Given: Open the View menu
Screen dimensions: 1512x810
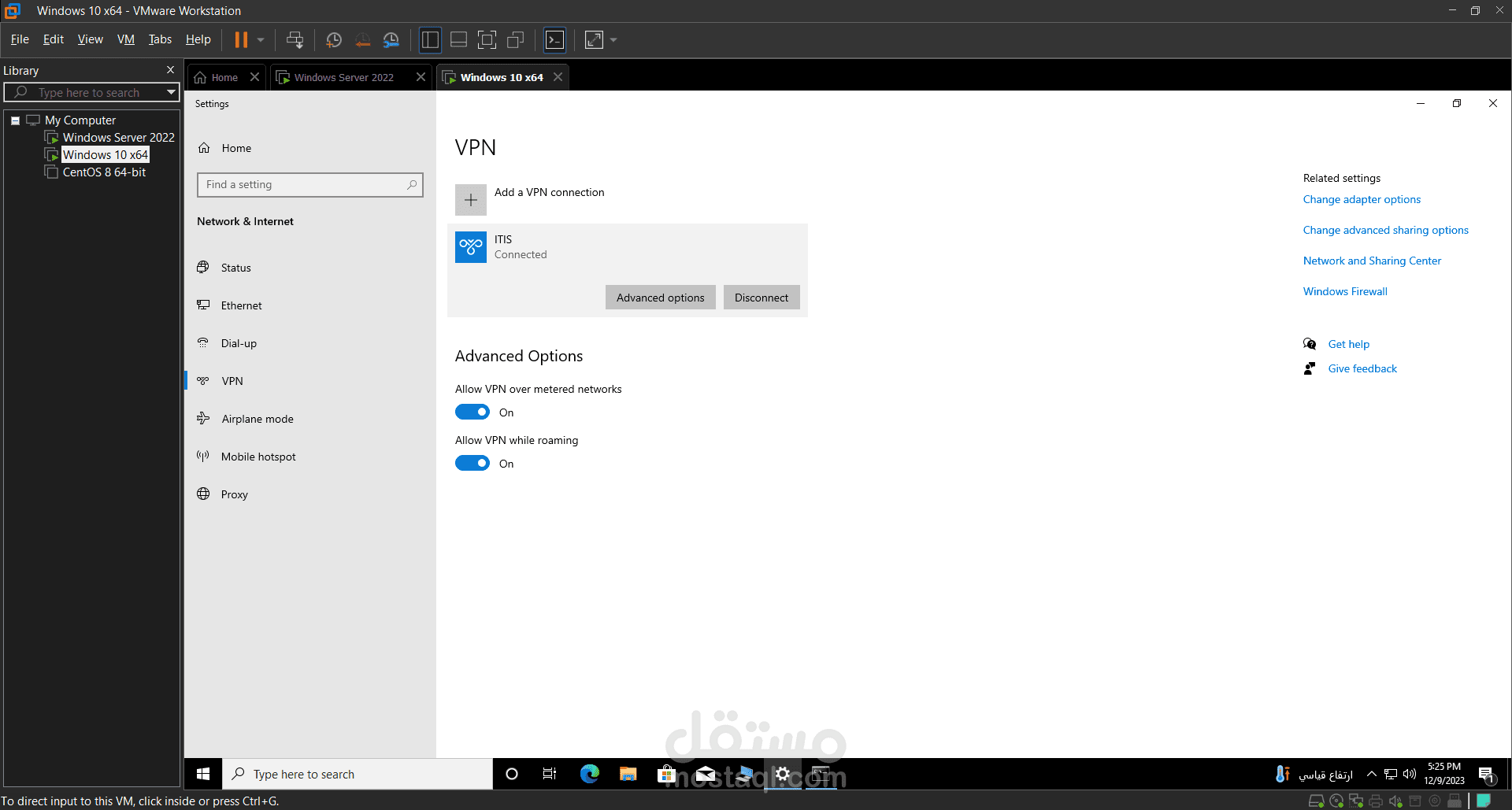Looking at the screenshot, I should click(91, 39).
